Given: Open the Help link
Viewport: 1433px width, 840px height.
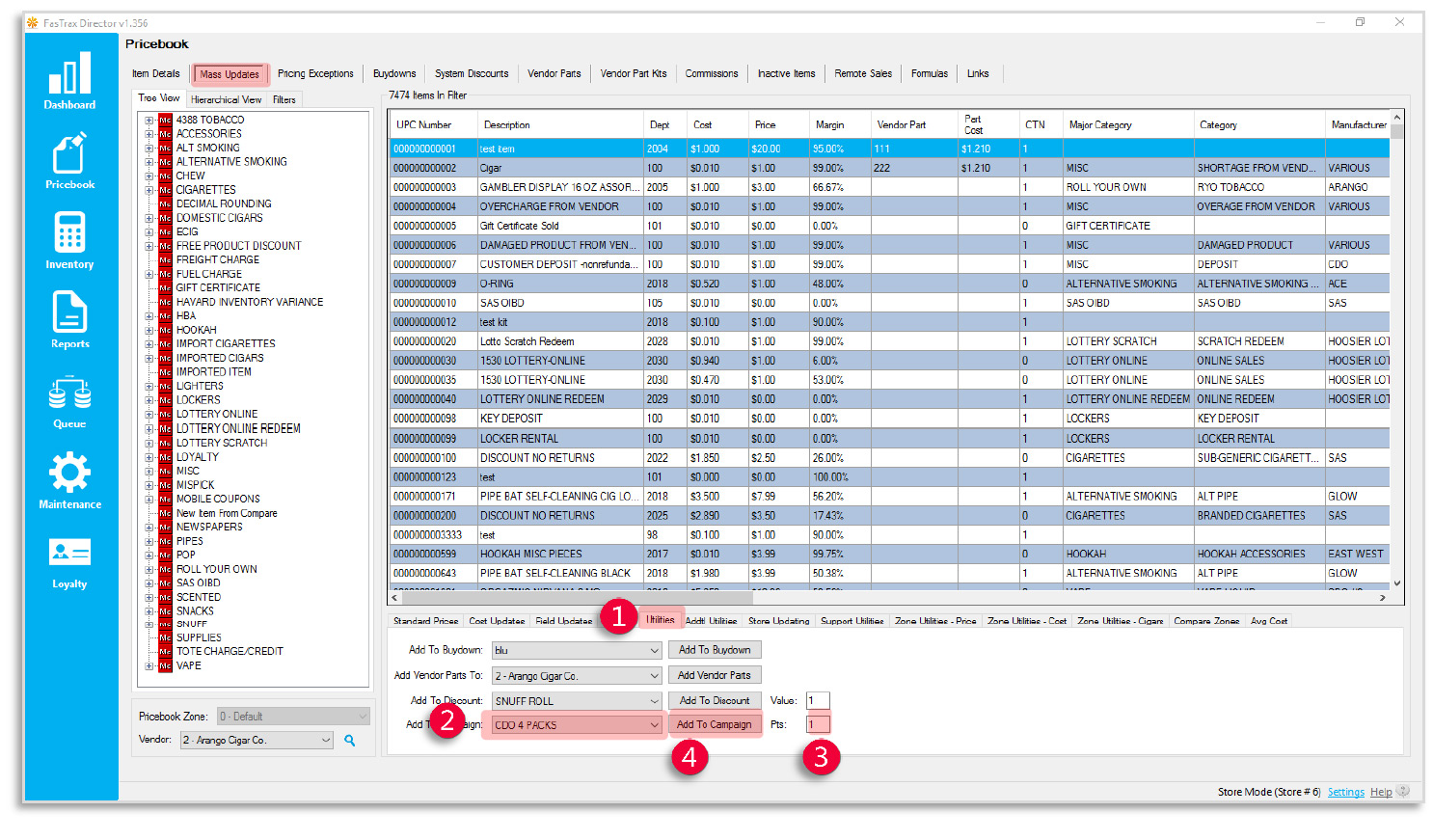Looking at the screenshot, I should click(x=1381, y=792).
